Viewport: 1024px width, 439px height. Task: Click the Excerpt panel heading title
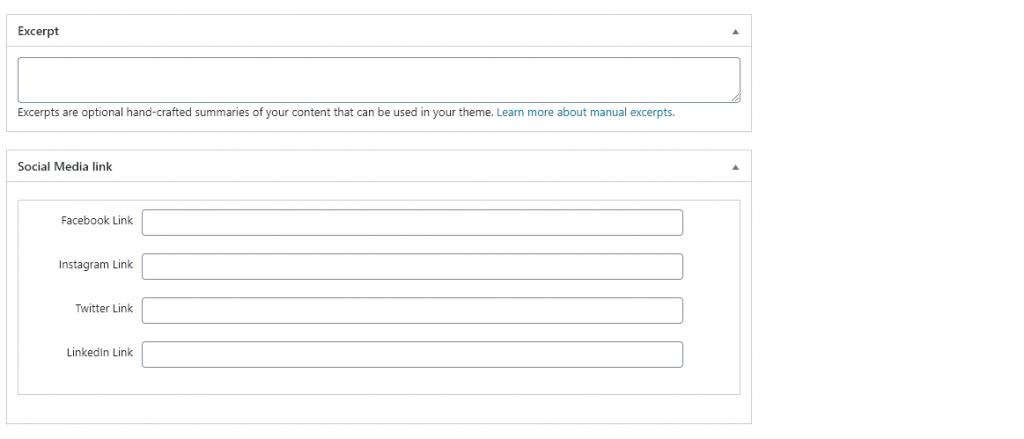point(38,31)
